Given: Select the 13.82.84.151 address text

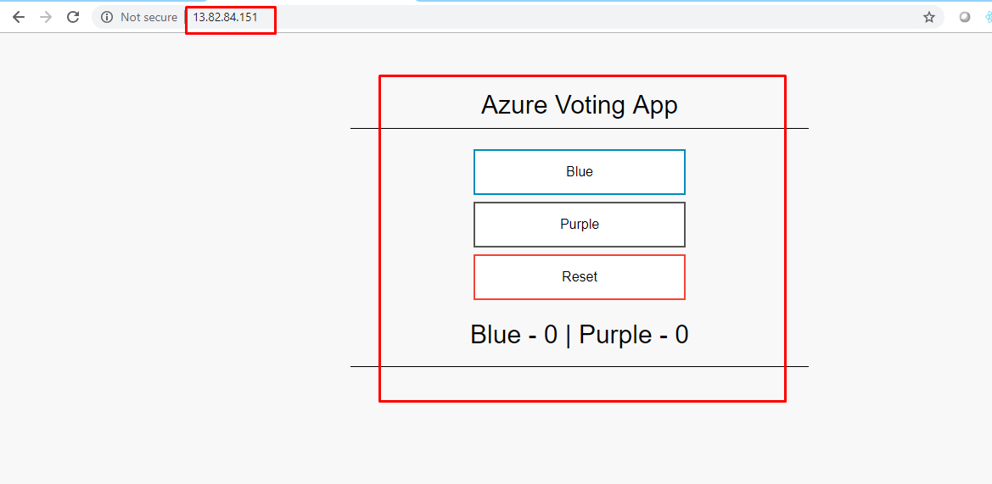Looking at the screenshot, I should pyautogui.click(x=225, y=18).
